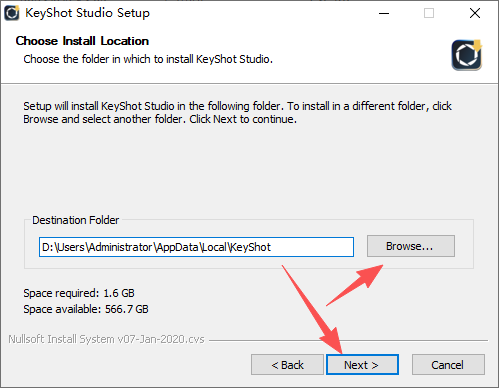Continue with the Next > button

362,365
